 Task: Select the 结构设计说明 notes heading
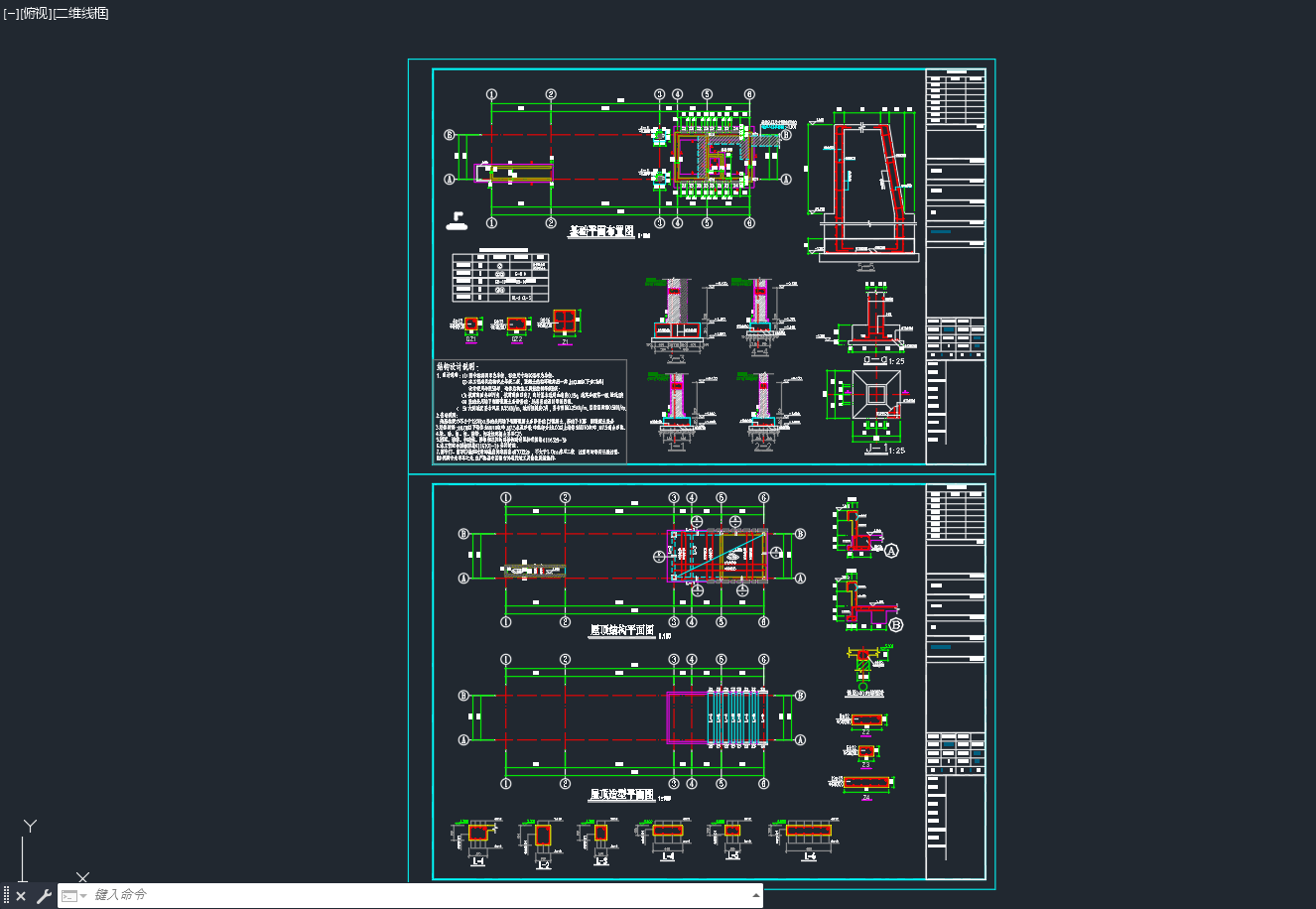(458, 367)
